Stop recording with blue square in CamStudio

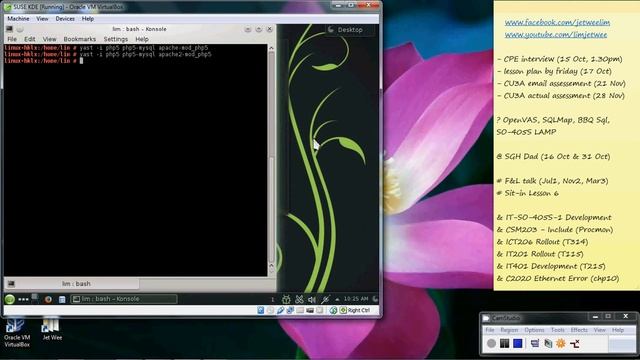click(518, 343)
